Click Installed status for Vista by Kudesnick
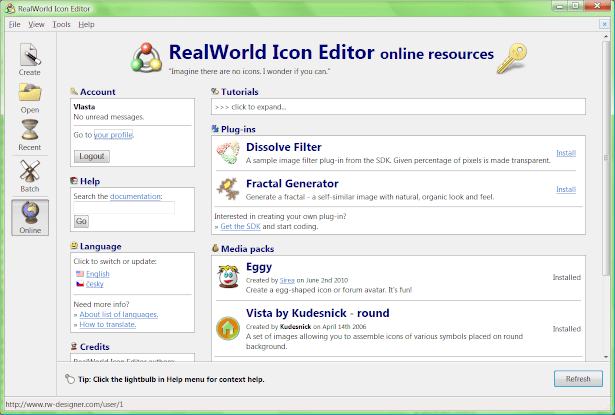The image size is (615, 415). pyautogui.click(x=567, y=329)
